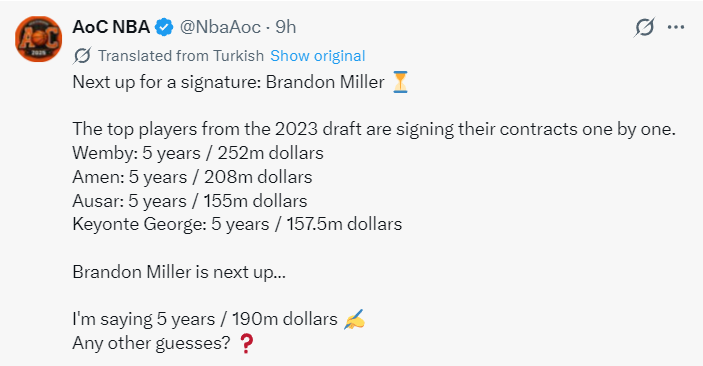703x366 pixels.
Task: Click the blue verified badge
Action: tap(164, 27)
